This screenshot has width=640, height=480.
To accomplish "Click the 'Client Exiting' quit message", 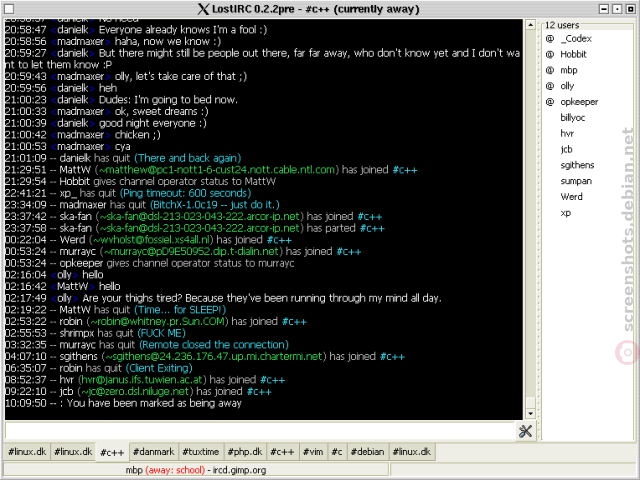I will [159, 368].
